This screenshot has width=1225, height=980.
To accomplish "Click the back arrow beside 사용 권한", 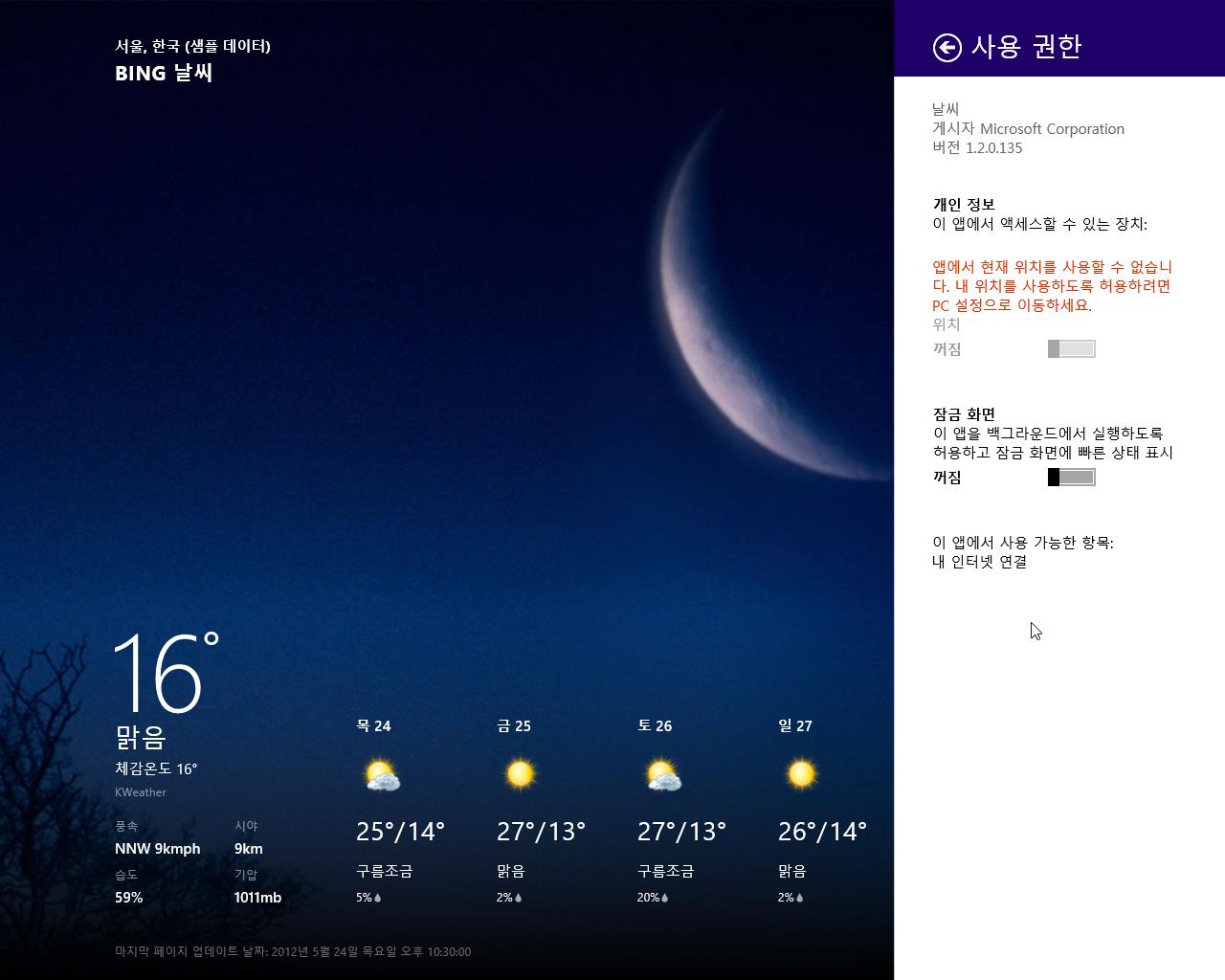I will pyautogui.click(x=947, y=48).
